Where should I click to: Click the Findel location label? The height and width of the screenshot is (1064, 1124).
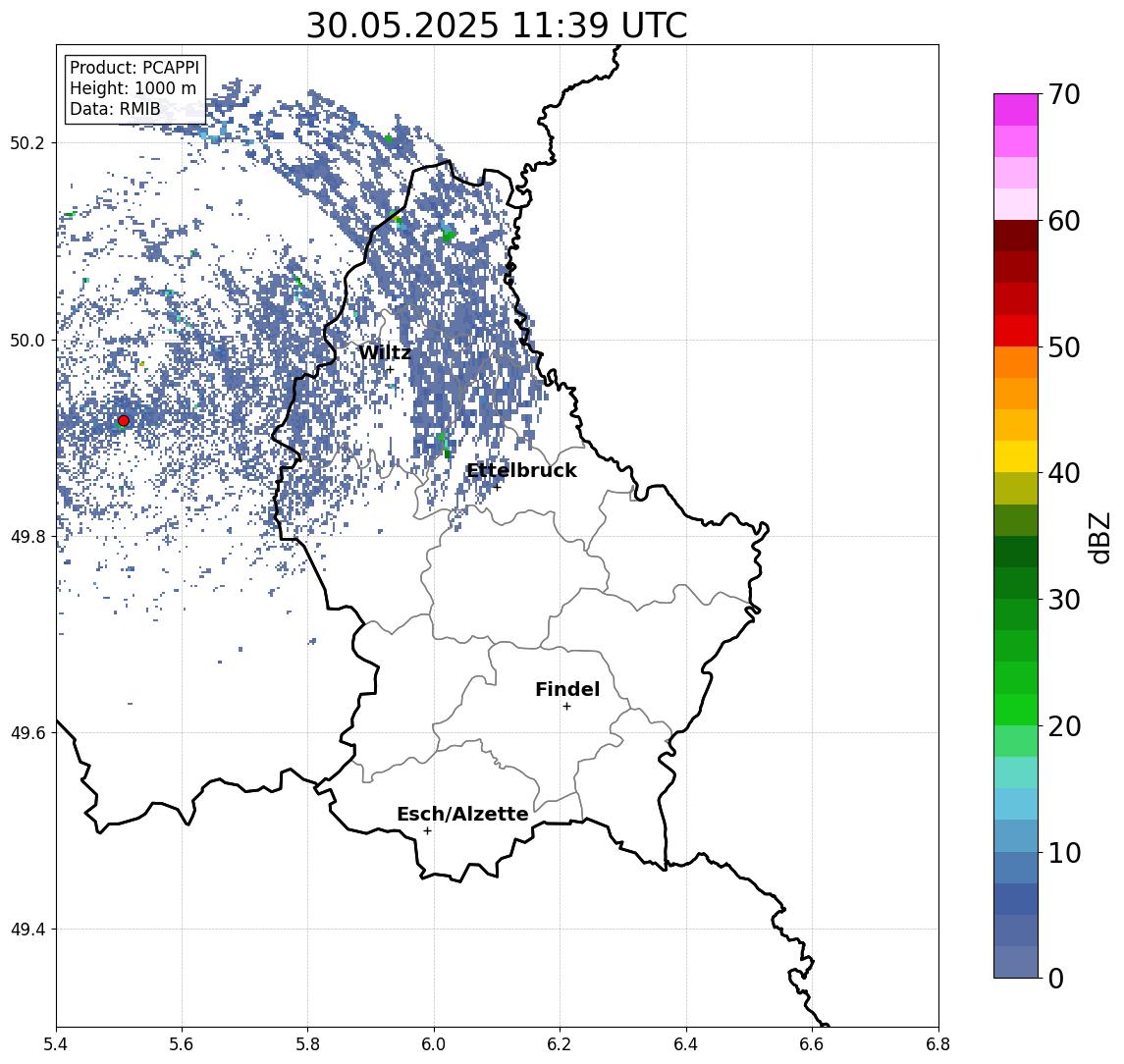(567, 689)
